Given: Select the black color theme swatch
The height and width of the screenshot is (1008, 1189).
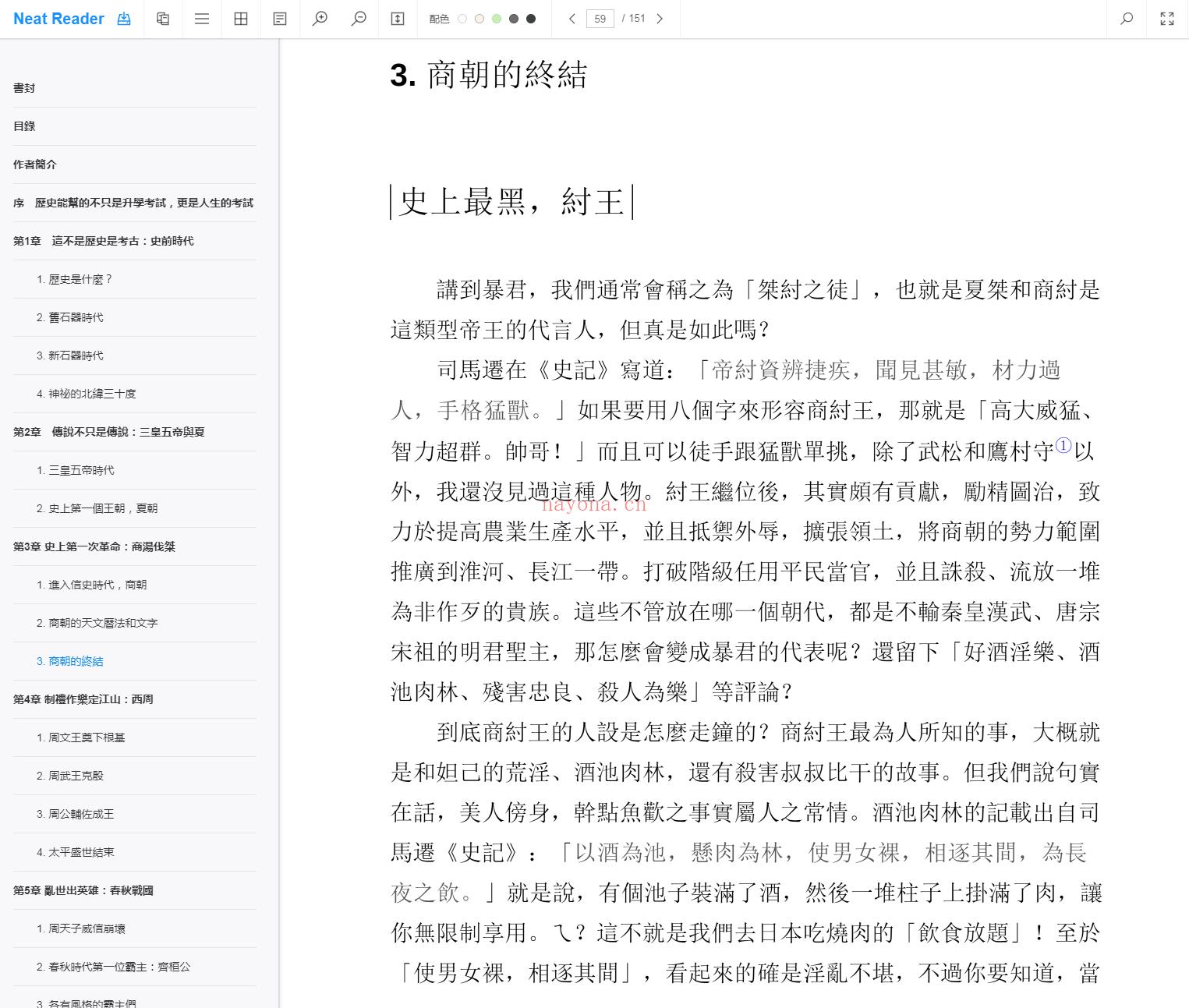Looking at the screenshot, I should [531, 19].
